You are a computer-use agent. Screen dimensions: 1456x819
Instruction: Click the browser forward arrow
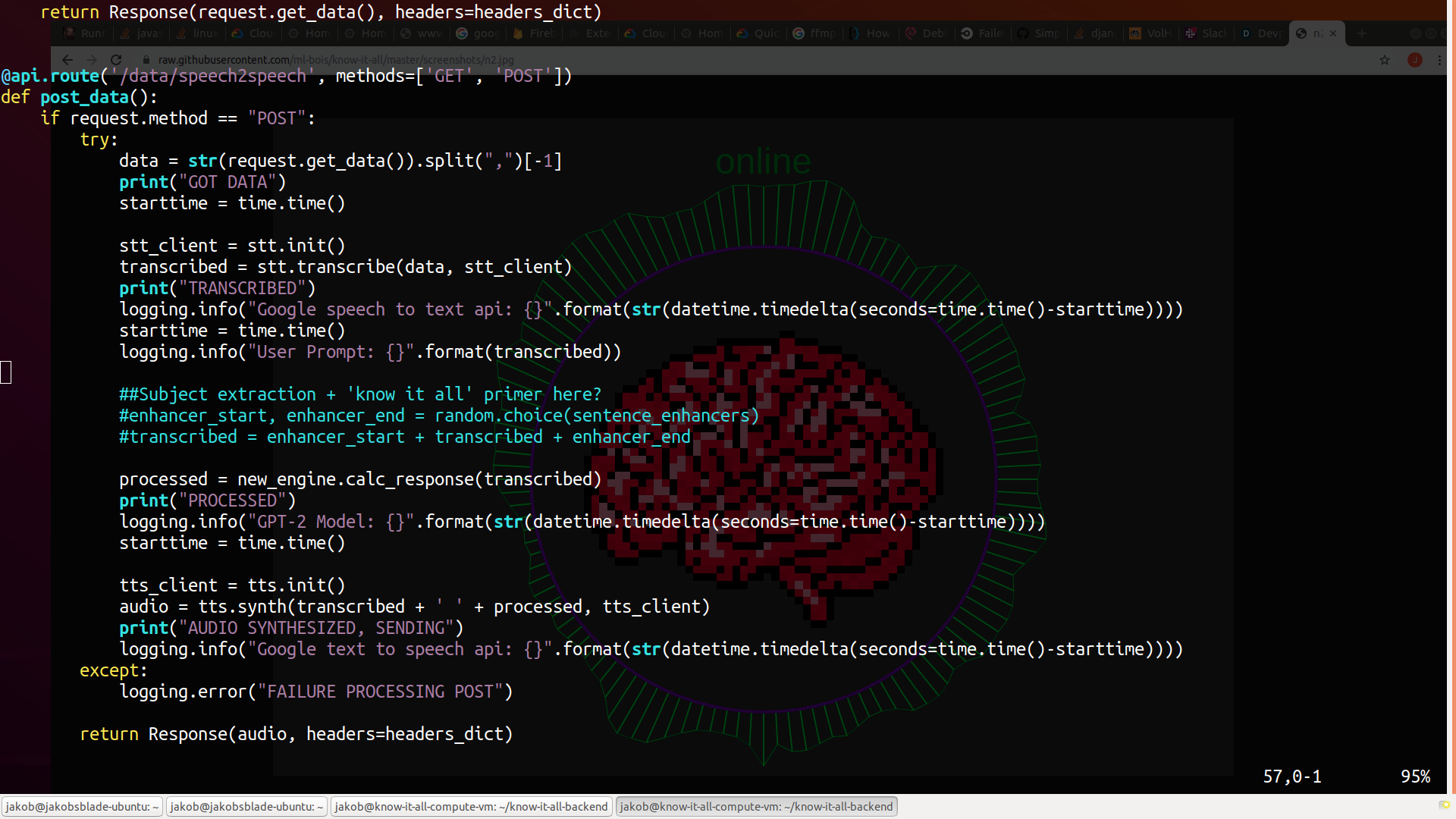(92, 60)
